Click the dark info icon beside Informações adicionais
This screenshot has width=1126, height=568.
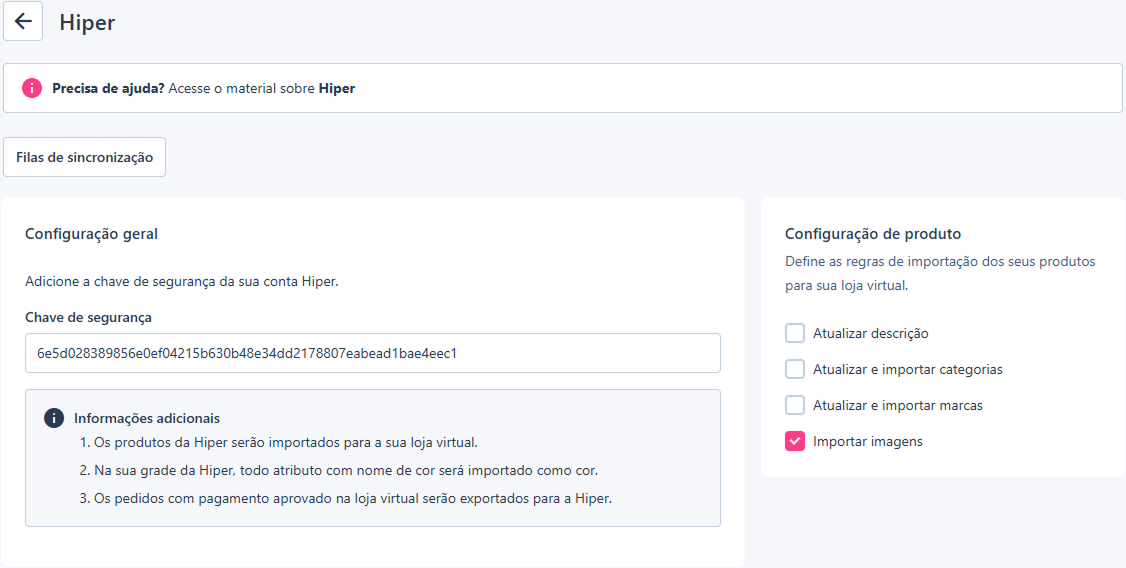54,418
